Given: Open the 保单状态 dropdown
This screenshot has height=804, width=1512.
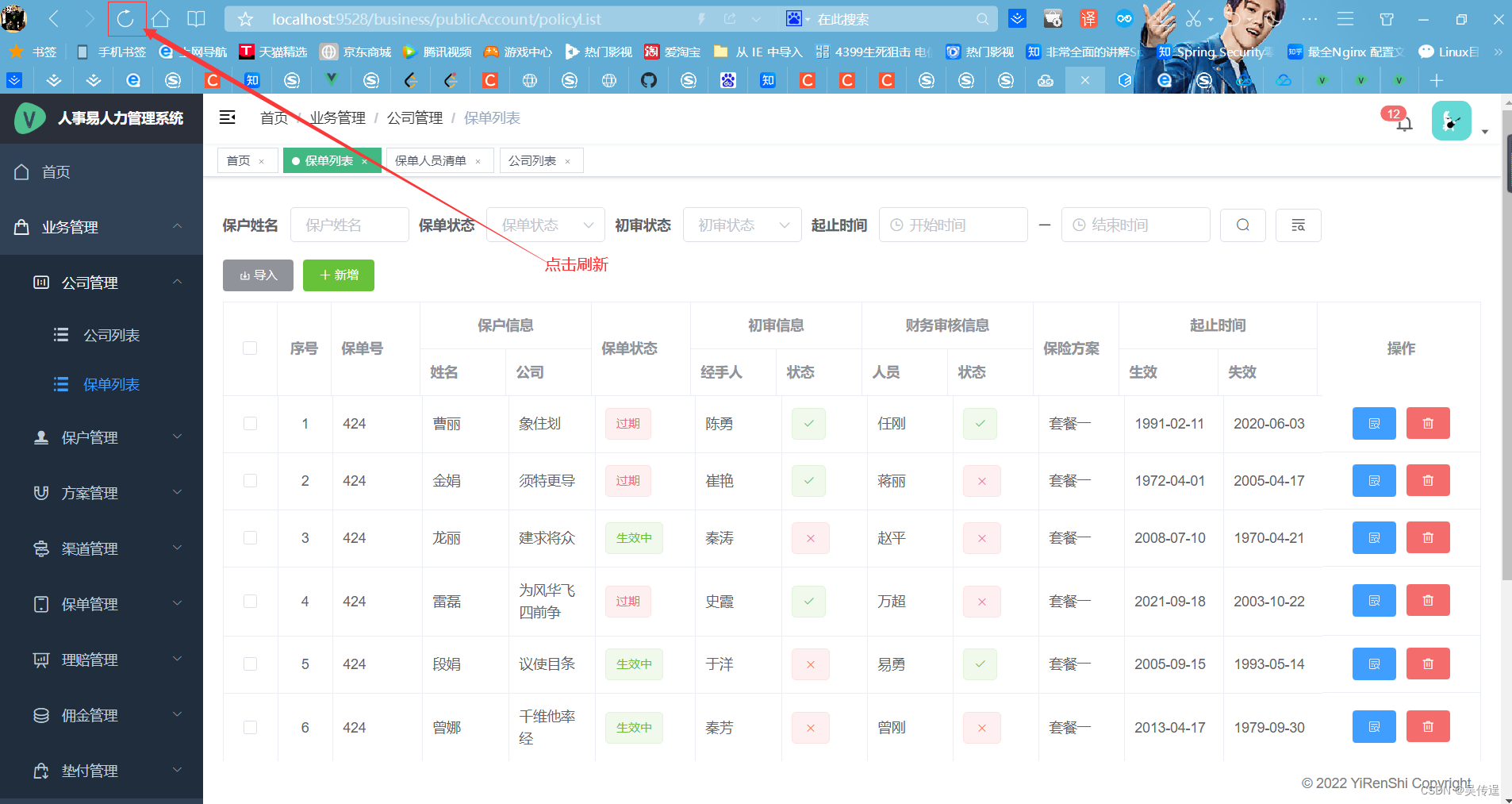Looking at the screenshot, I should (545, 225).
